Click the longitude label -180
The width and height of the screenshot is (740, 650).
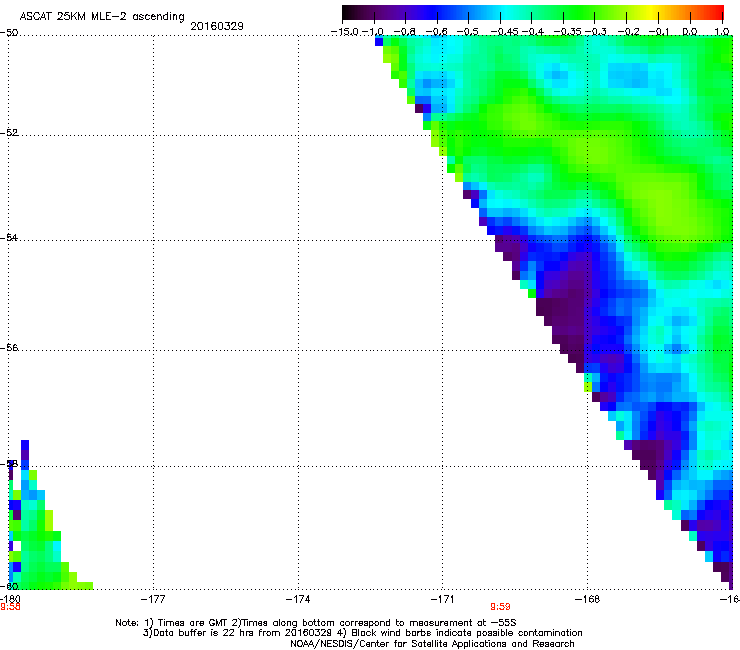[10, 599]
